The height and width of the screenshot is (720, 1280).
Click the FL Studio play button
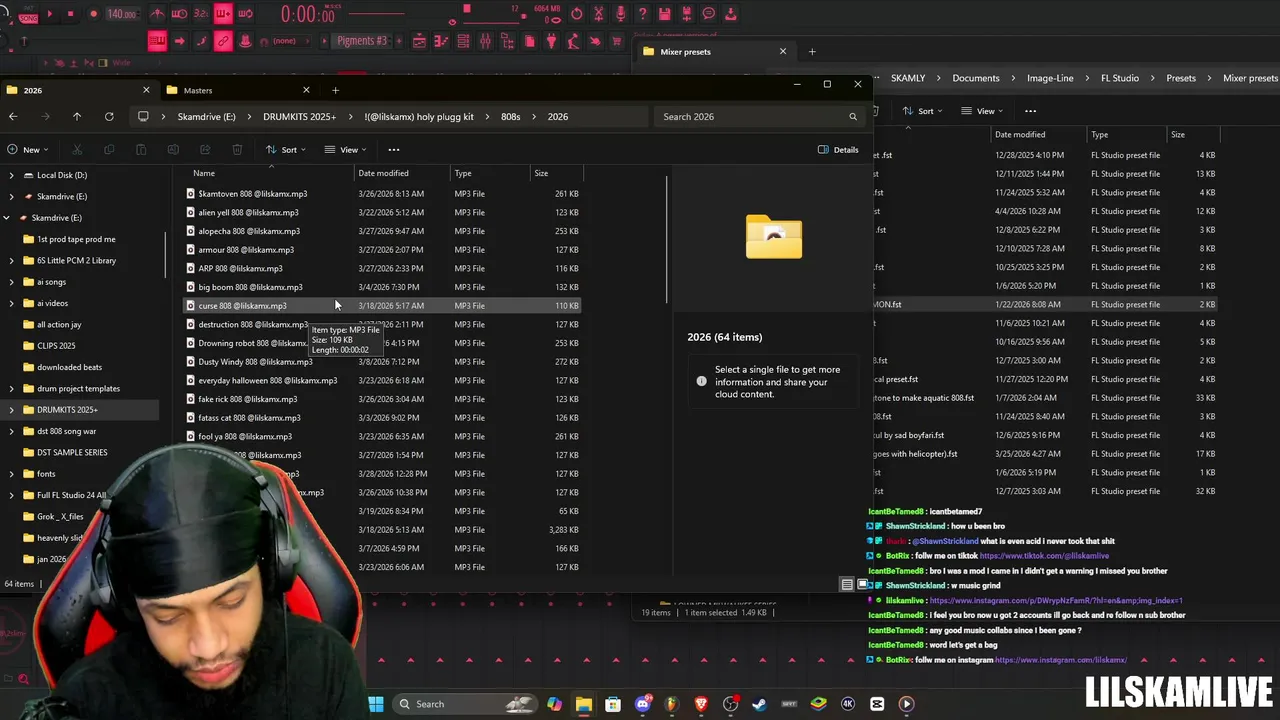50,14
